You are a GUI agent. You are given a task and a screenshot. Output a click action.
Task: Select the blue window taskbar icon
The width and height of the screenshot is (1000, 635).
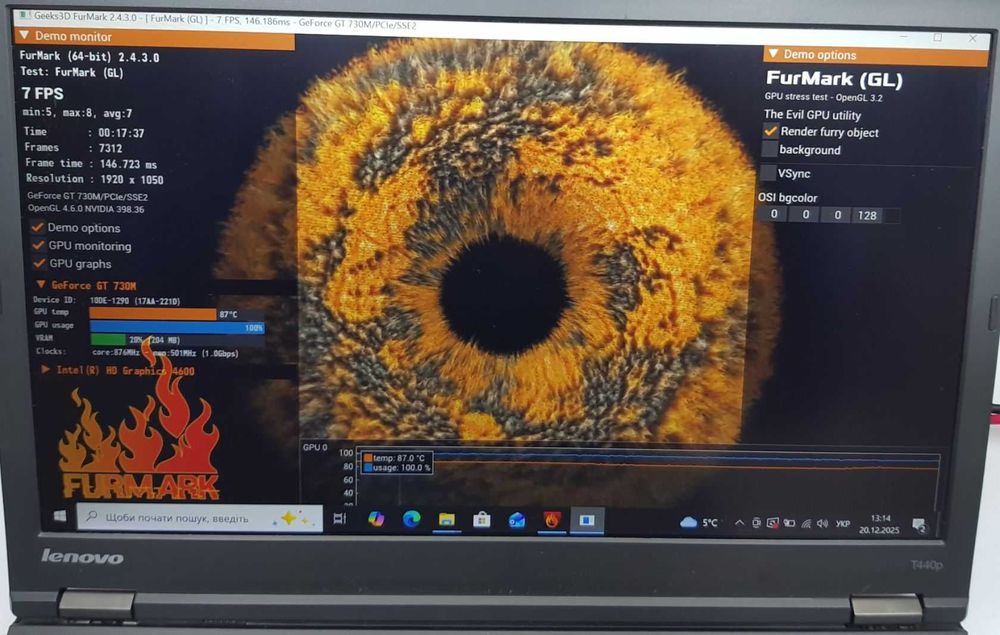587,521
